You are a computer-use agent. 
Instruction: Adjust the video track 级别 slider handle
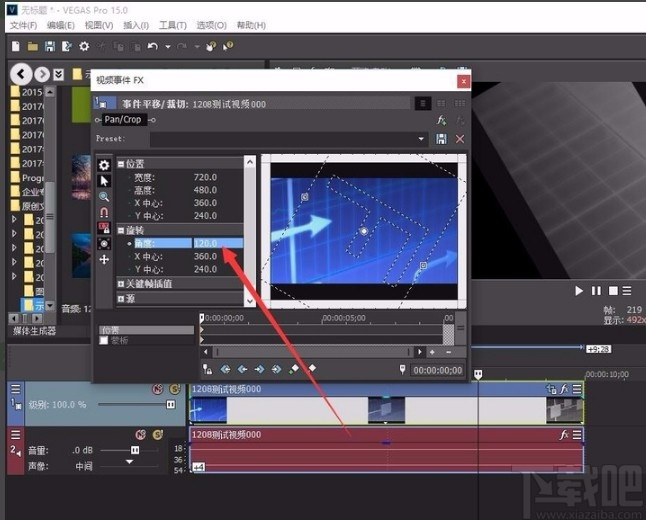pos(171,405)
